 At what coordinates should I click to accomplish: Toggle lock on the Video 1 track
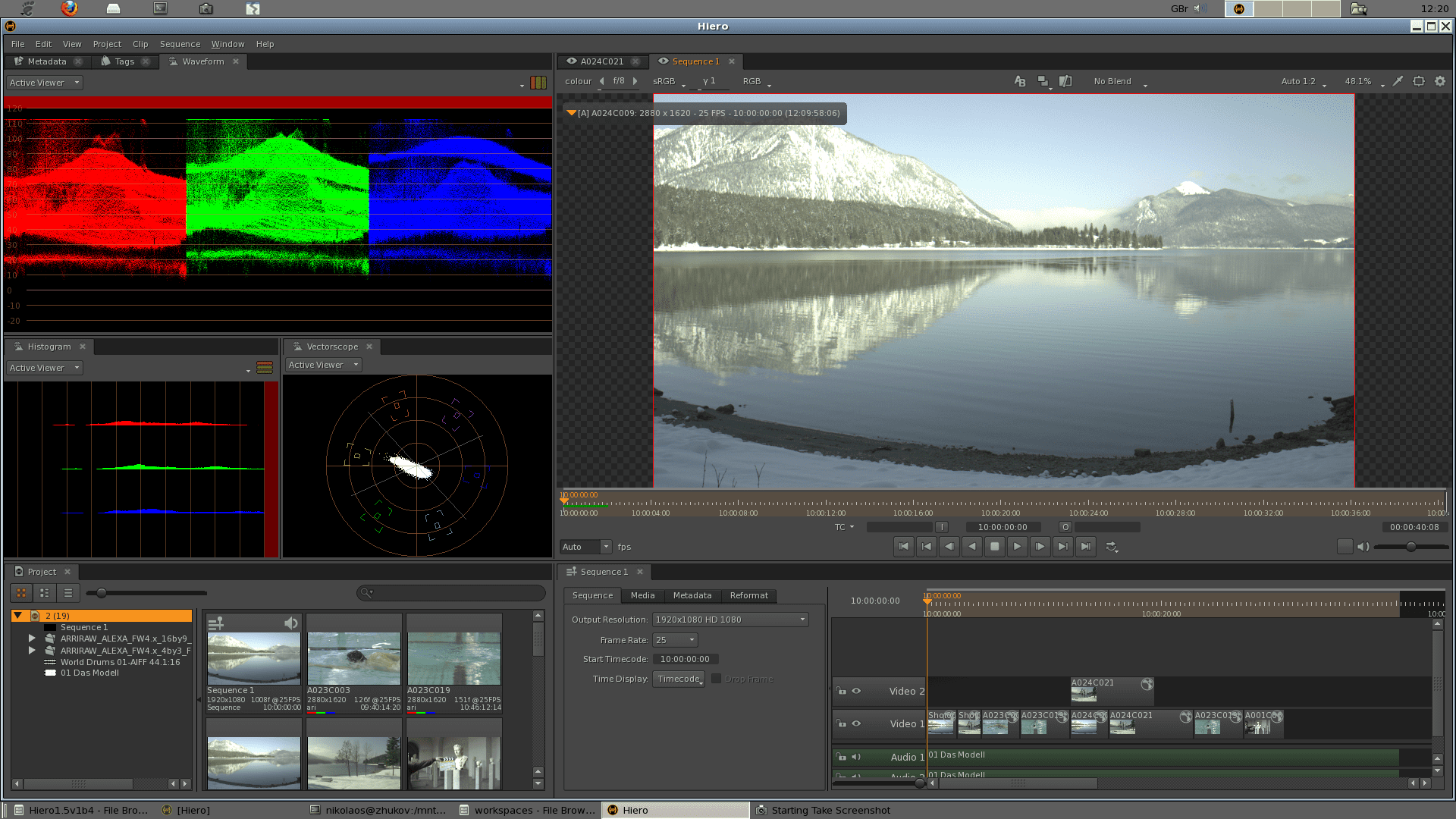click(x=841, y=723)
